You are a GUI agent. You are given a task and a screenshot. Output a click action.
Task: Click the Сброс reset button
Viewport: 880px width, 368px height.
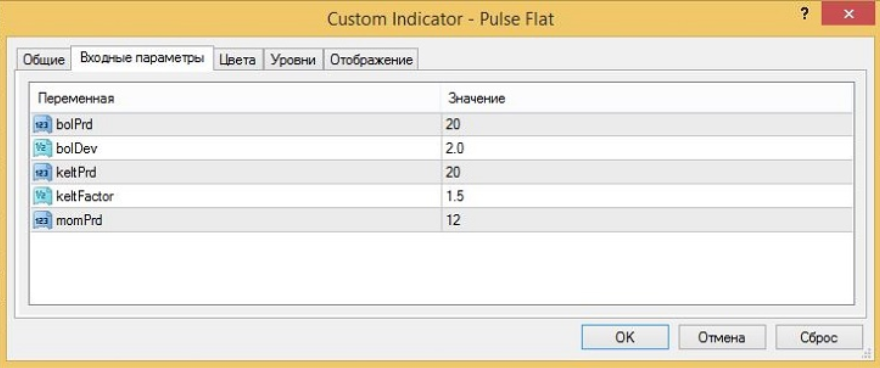coord(819,338)
